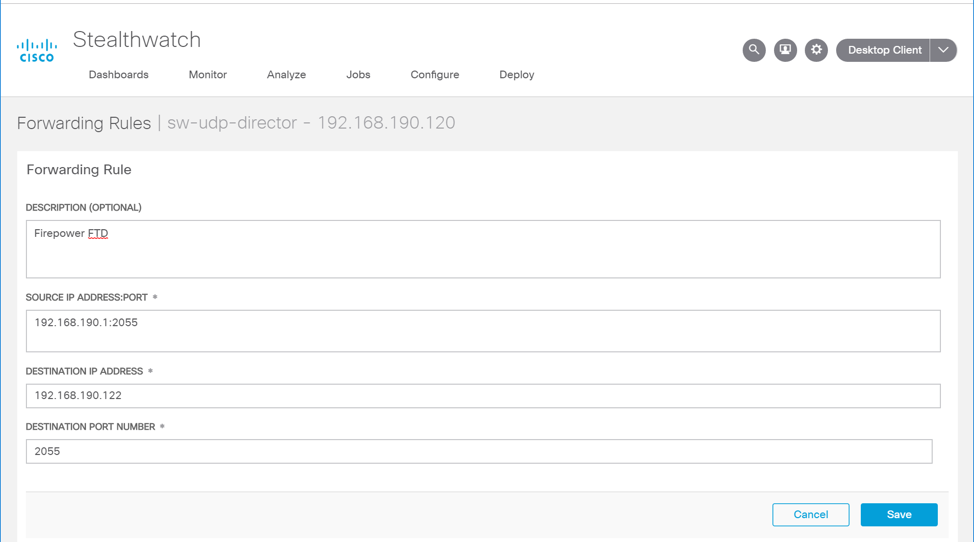Click the Forwarding Rules heading

84,123
